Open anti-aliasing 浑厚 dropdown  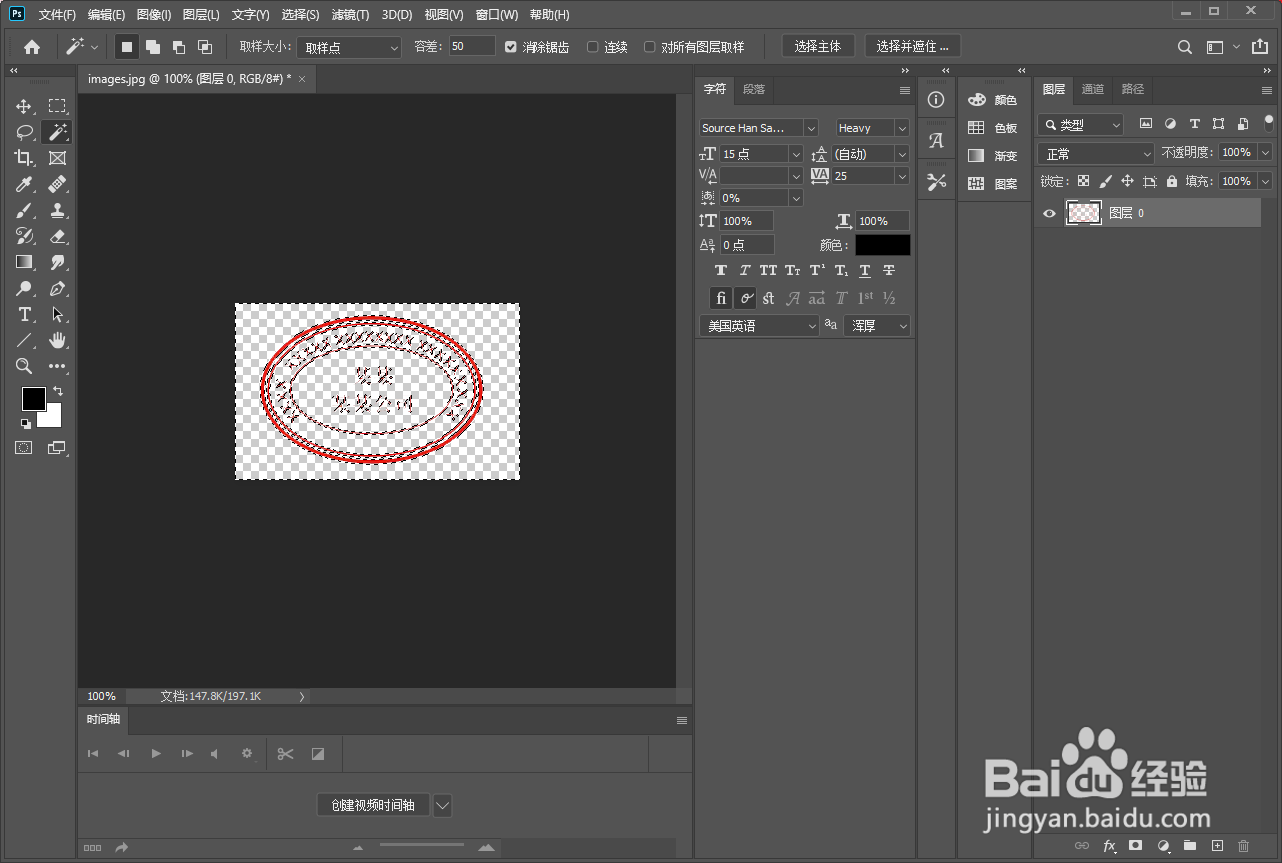pos(877,326)
